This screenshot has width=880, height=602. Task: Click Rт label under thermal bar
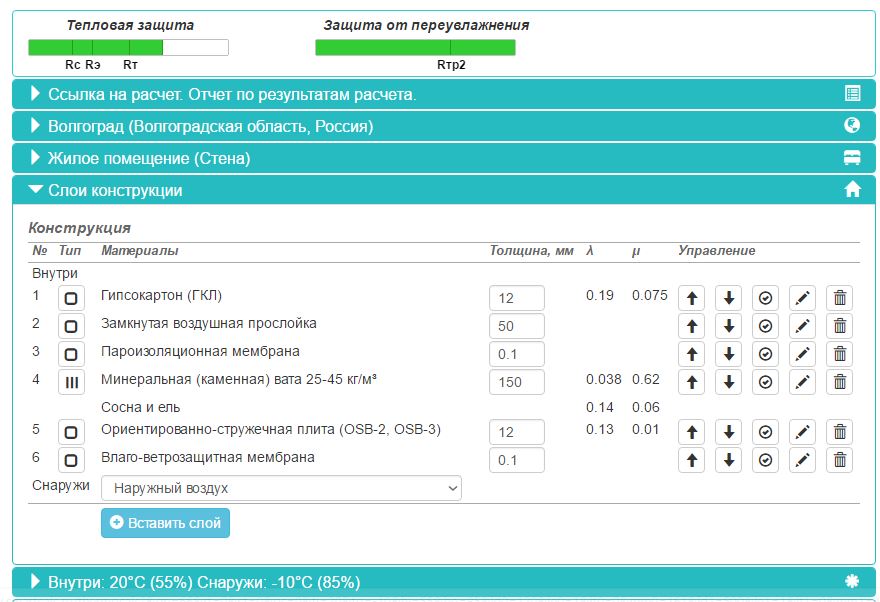(x=130, y=65)
